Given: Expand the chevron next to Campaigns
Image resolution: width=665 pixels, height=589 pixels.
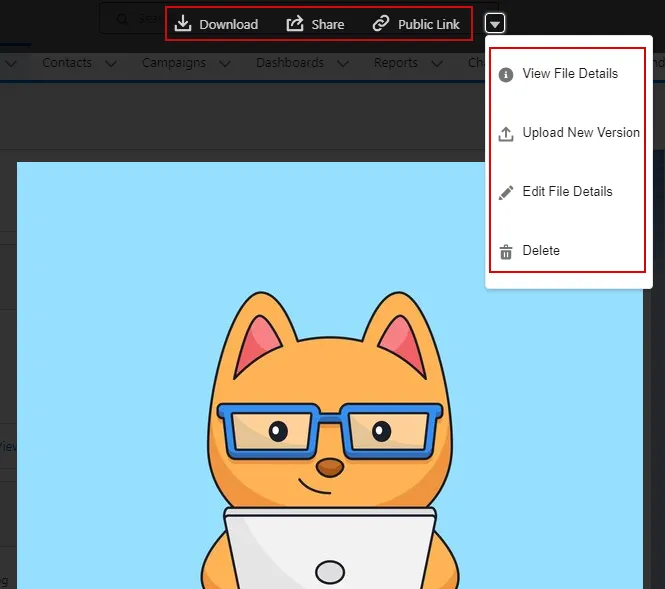Looking at the screenshot, I should tap(224, 63).
